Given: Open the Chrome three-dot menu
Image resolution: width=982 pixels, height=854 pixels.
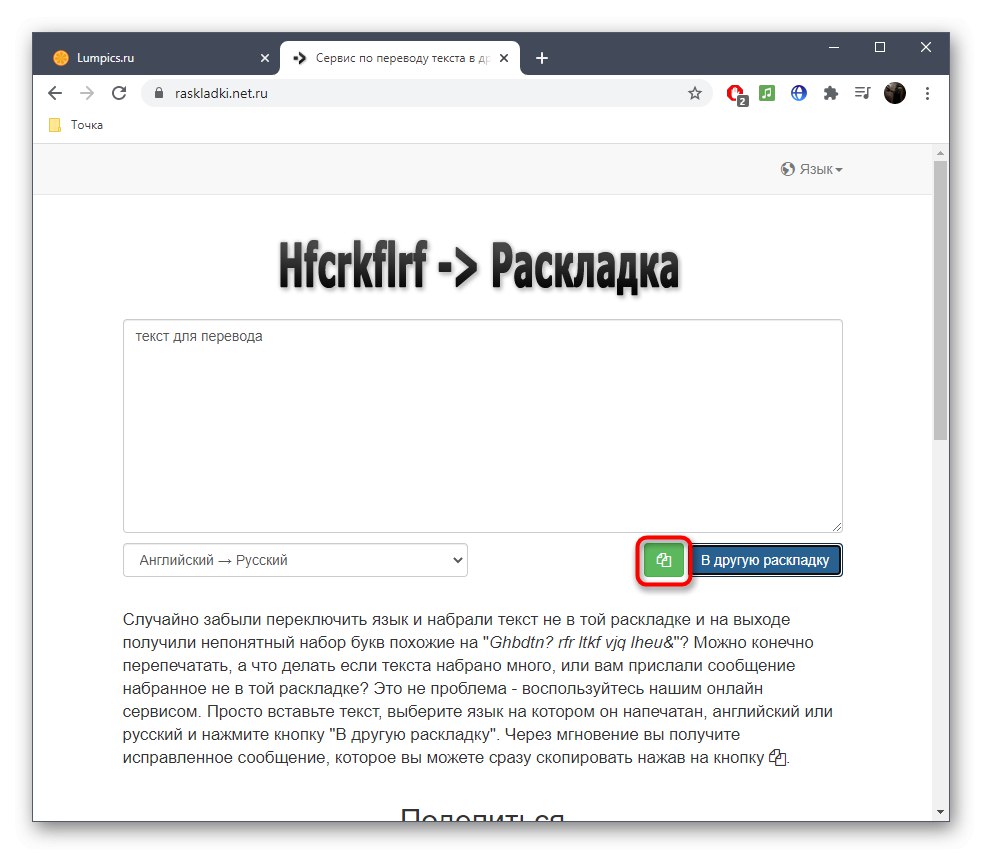Looking at the screenshot, I should click(928, 93).
